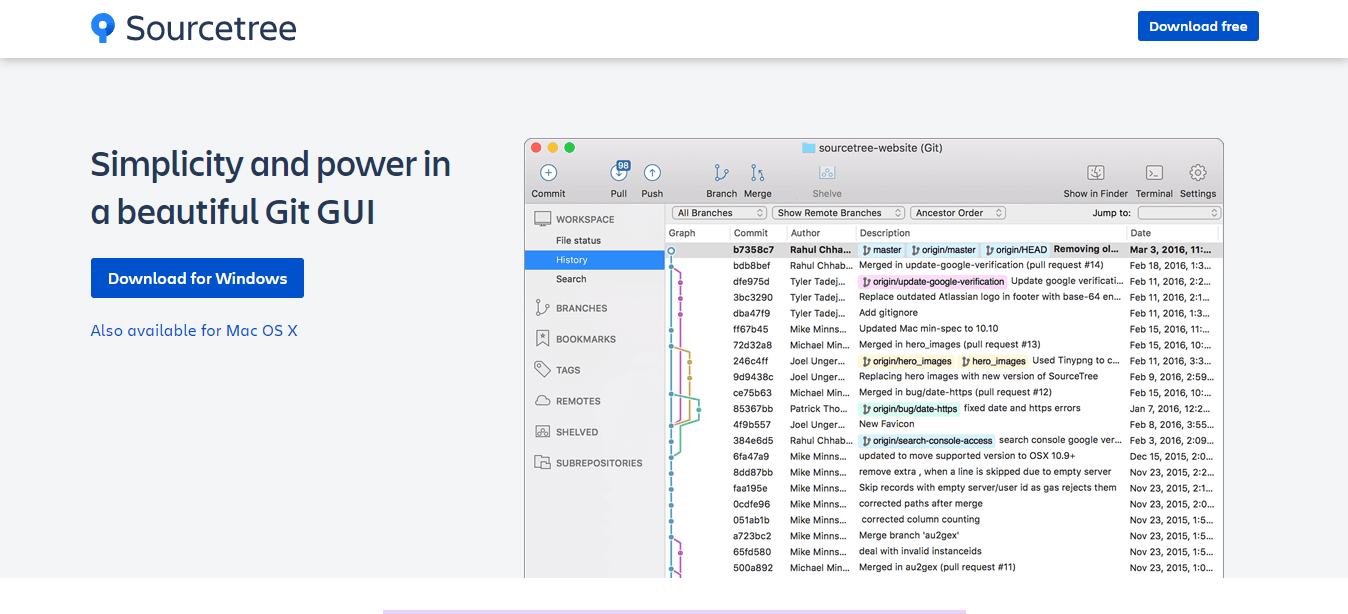Image resolution: width=1348 pixels, height=614 pixels.
Task: Click the 'Add gitignore' commit description
Action: [x=888, y=313]
